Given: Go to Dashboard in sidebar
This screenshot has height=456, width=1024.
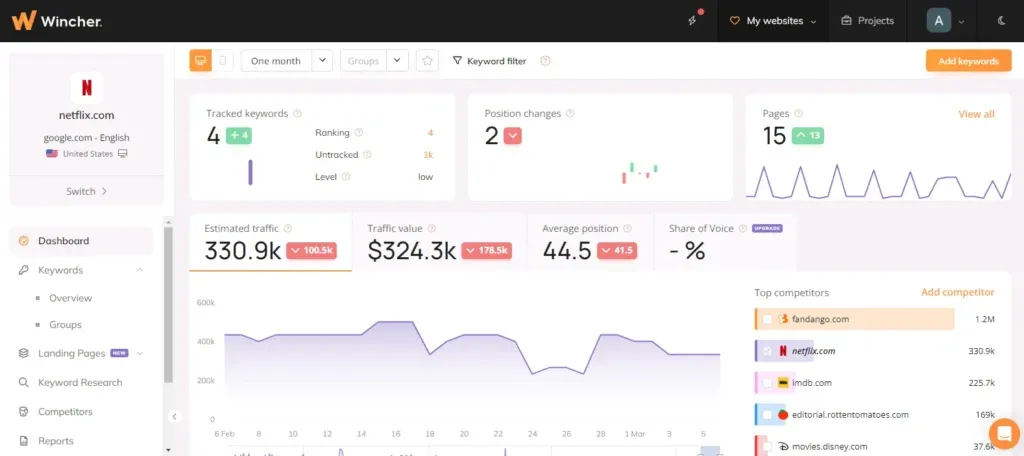Looking at the screenshot, I should tap(81, 240).
